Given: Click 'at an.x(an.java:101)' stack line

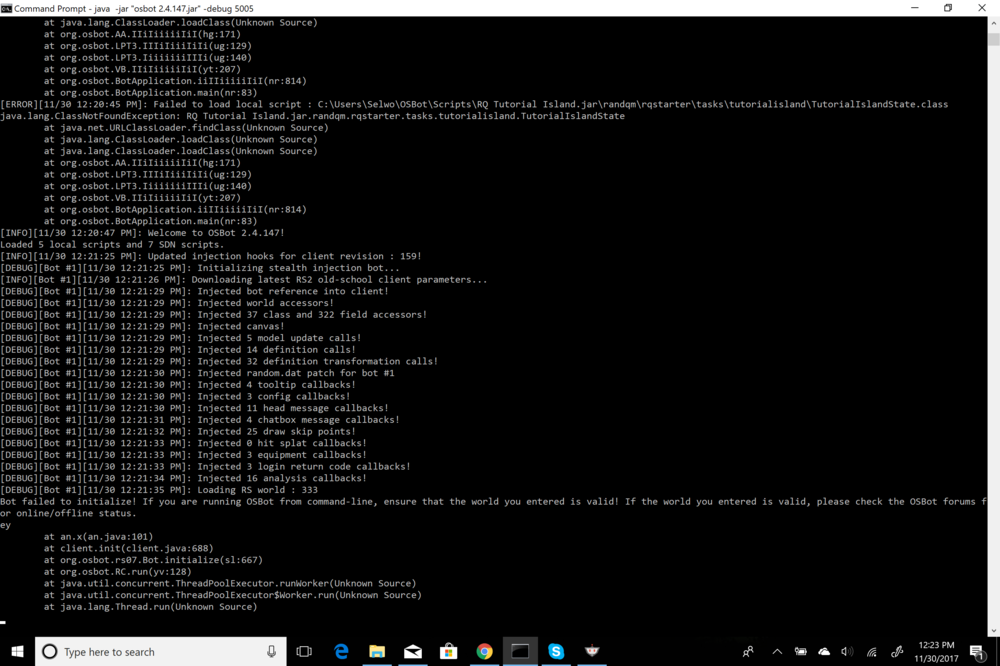Looking at the screenshot, I should pyautogui.click(x=98, y=536).
